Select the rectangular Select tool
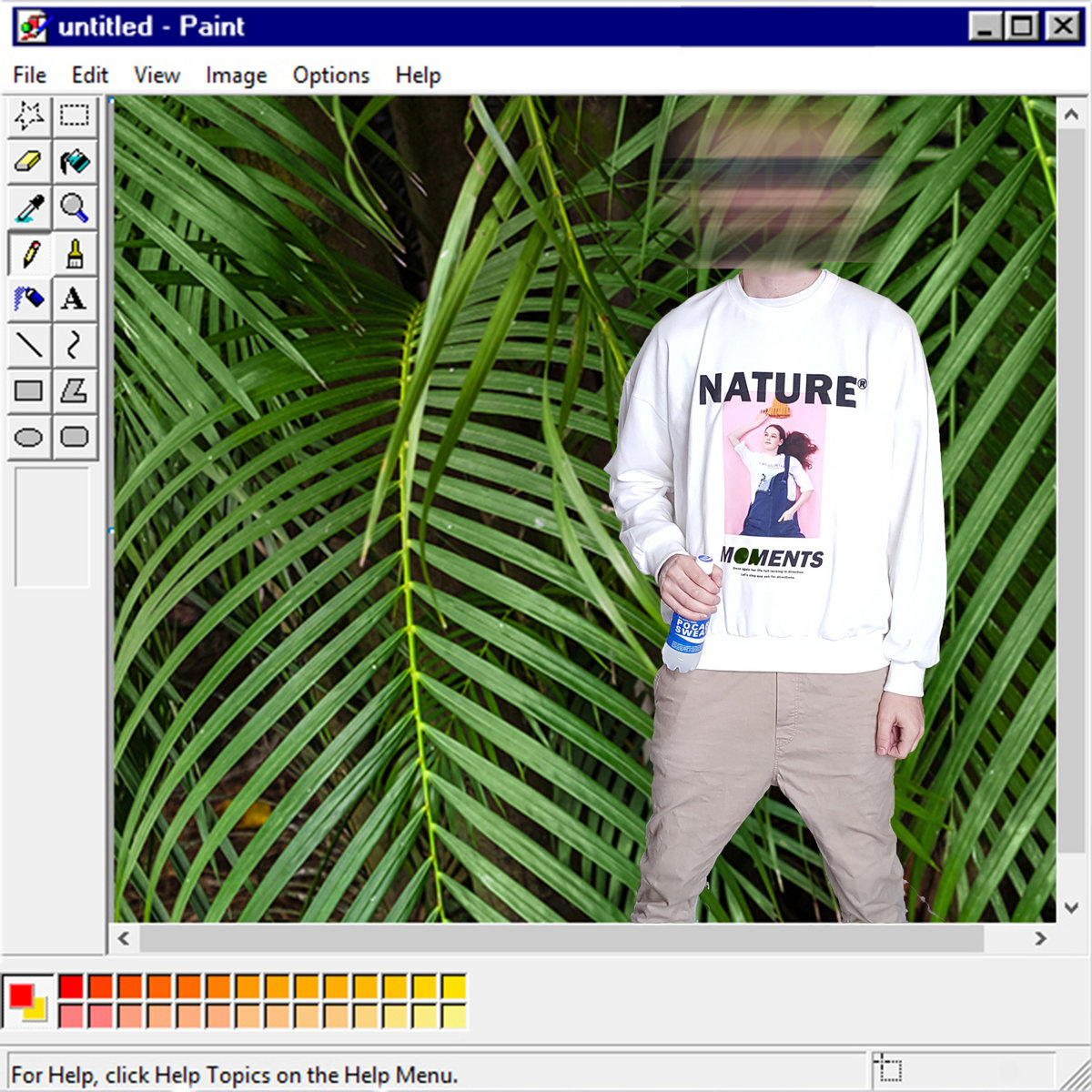Viewport: 1092px width, 1092px height. point(75,116)
